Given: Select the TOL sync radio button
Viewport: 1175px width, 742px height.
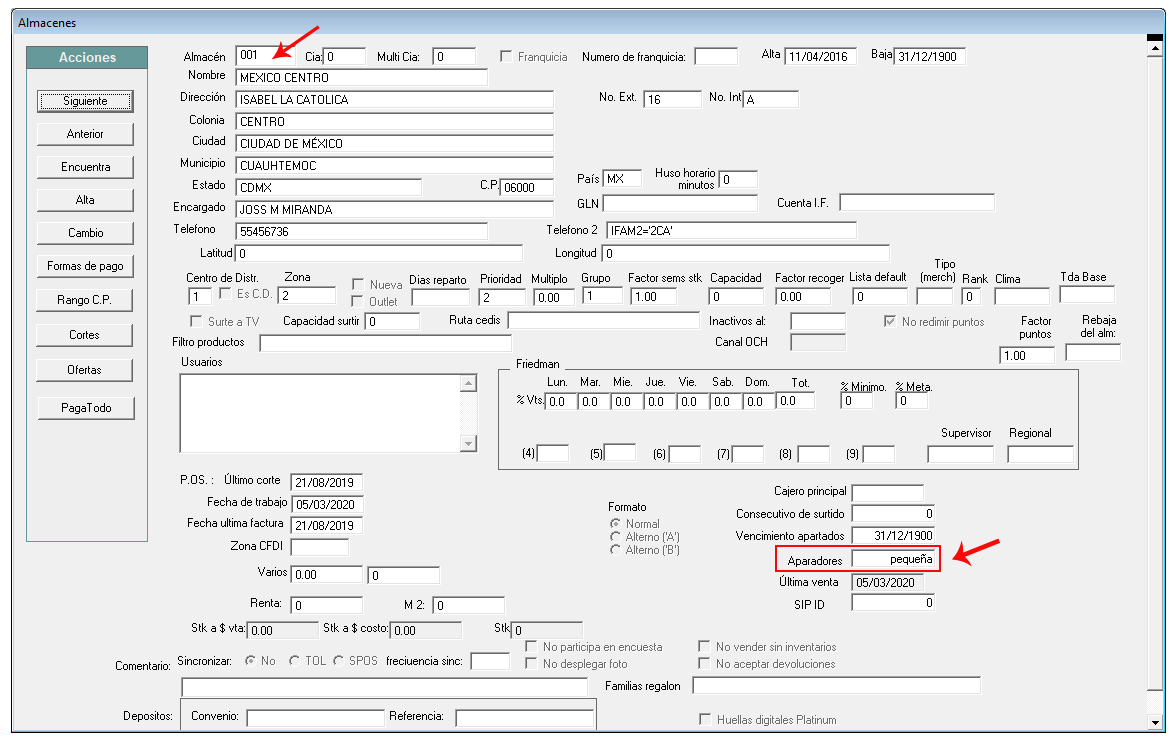Looking at the screenshot, I should tap(294, 660).
